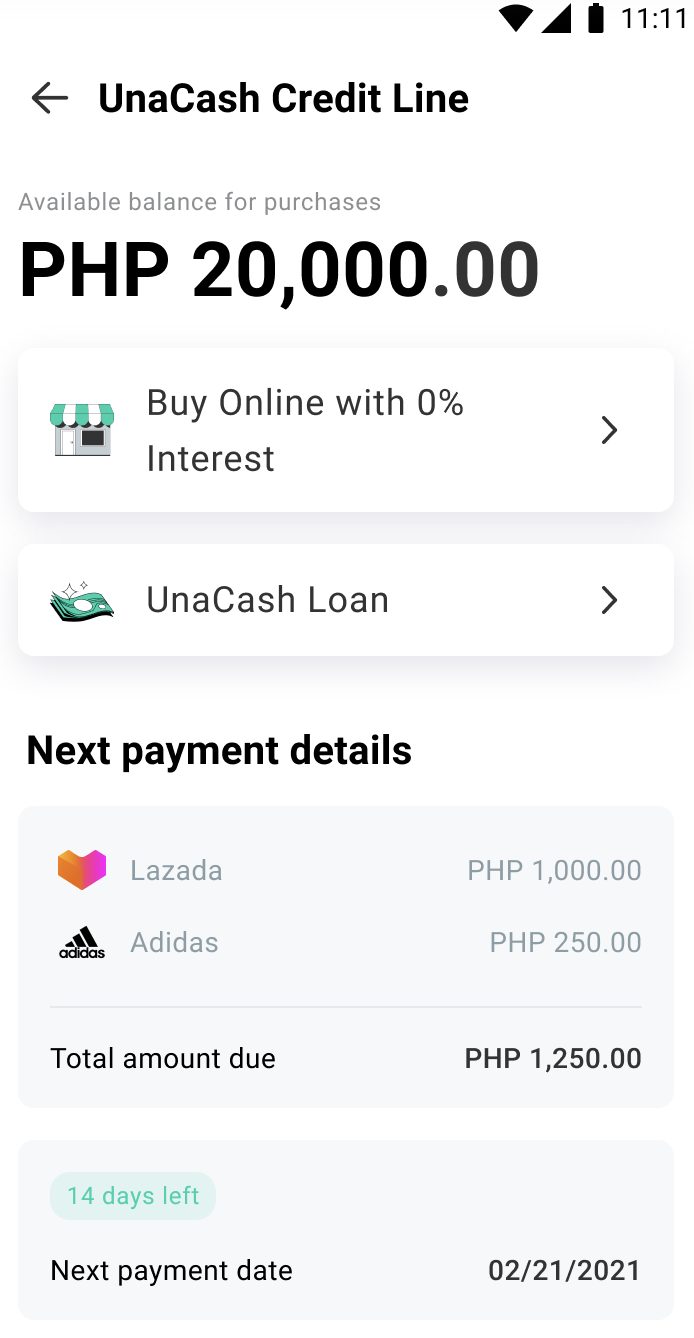Select the Buy Online with 0% Interest option
This screenshot has height=1338, width=694.
click(x=345, y=430)
